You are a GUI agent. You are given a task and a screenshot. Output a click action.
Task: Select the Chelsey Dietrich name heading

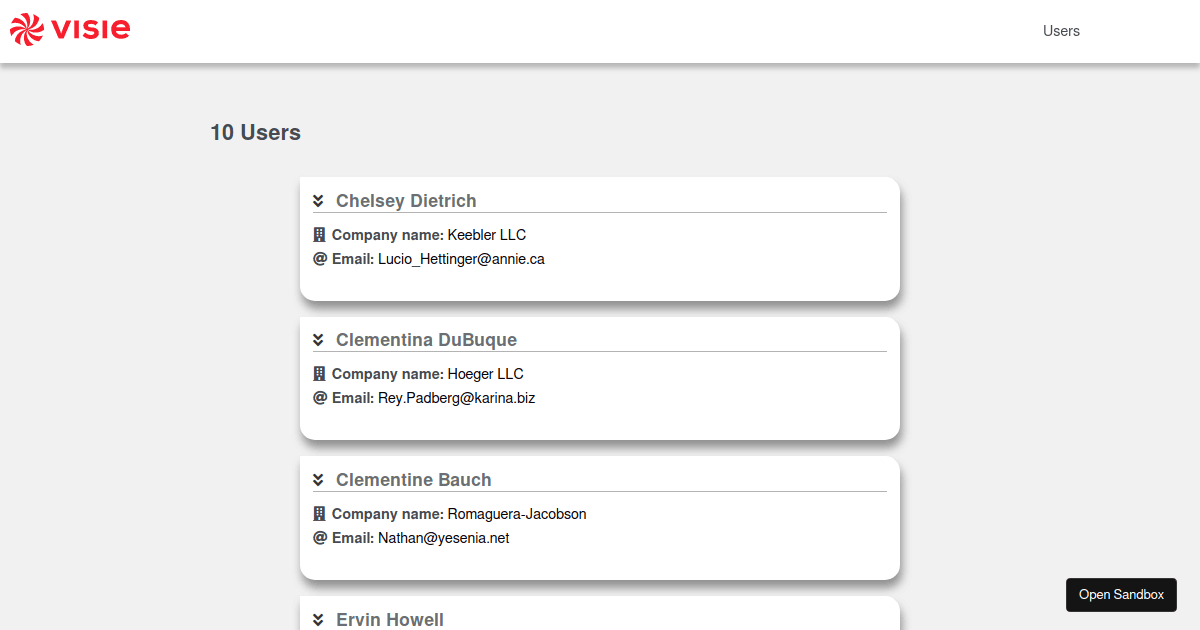406,201
